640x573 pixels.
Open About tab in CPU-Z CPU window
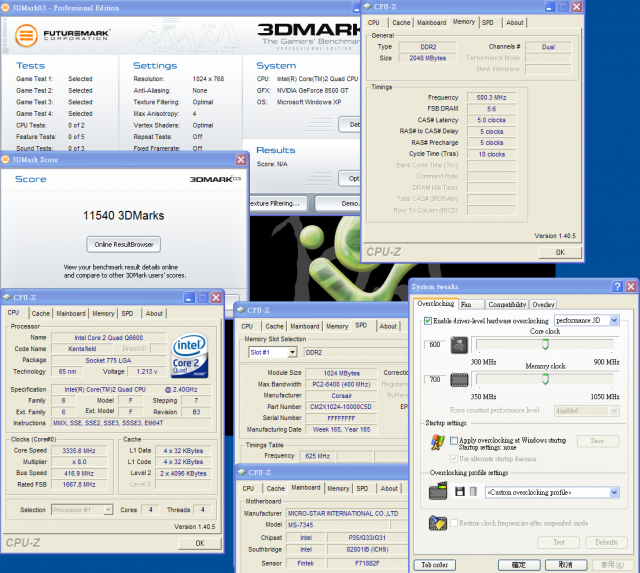[154, 313]
